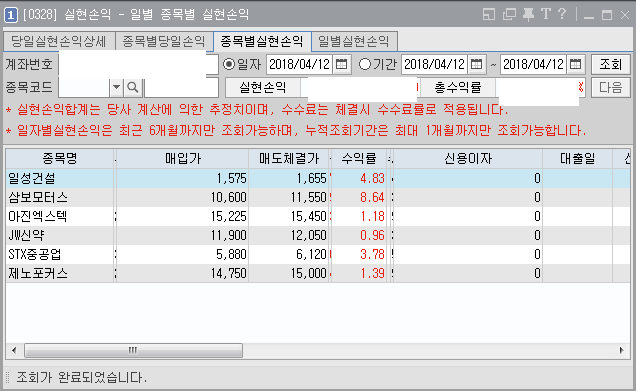The image size is (636, 391).
Task: Click the period start date input field
Action: click(434, 64)
